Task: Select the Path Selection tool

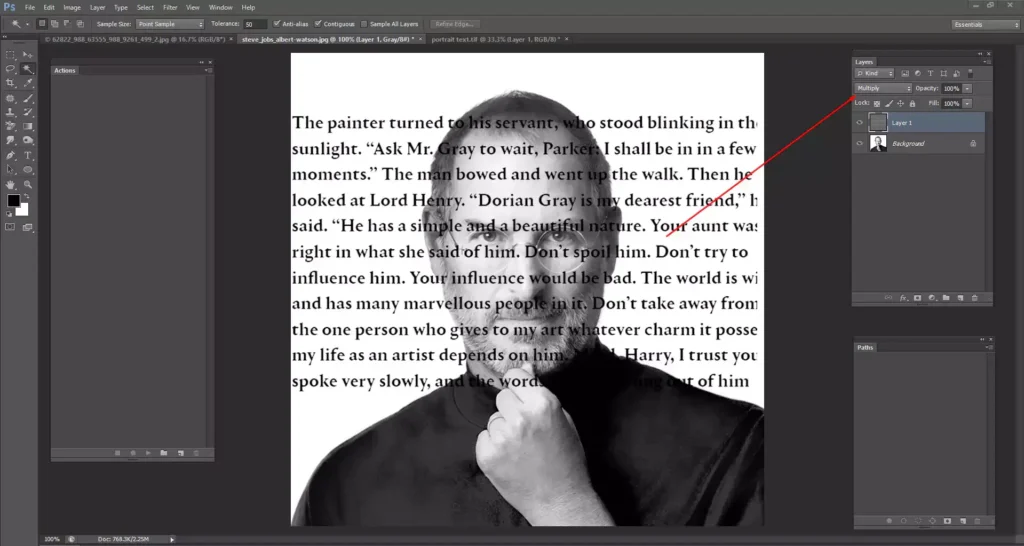Action: pos(10,170)
